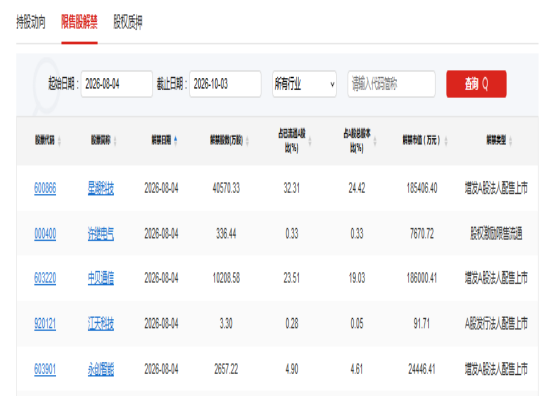553x397 pixels.
Task: Open stock code link 603220
Action: click(x=45, y=279)
